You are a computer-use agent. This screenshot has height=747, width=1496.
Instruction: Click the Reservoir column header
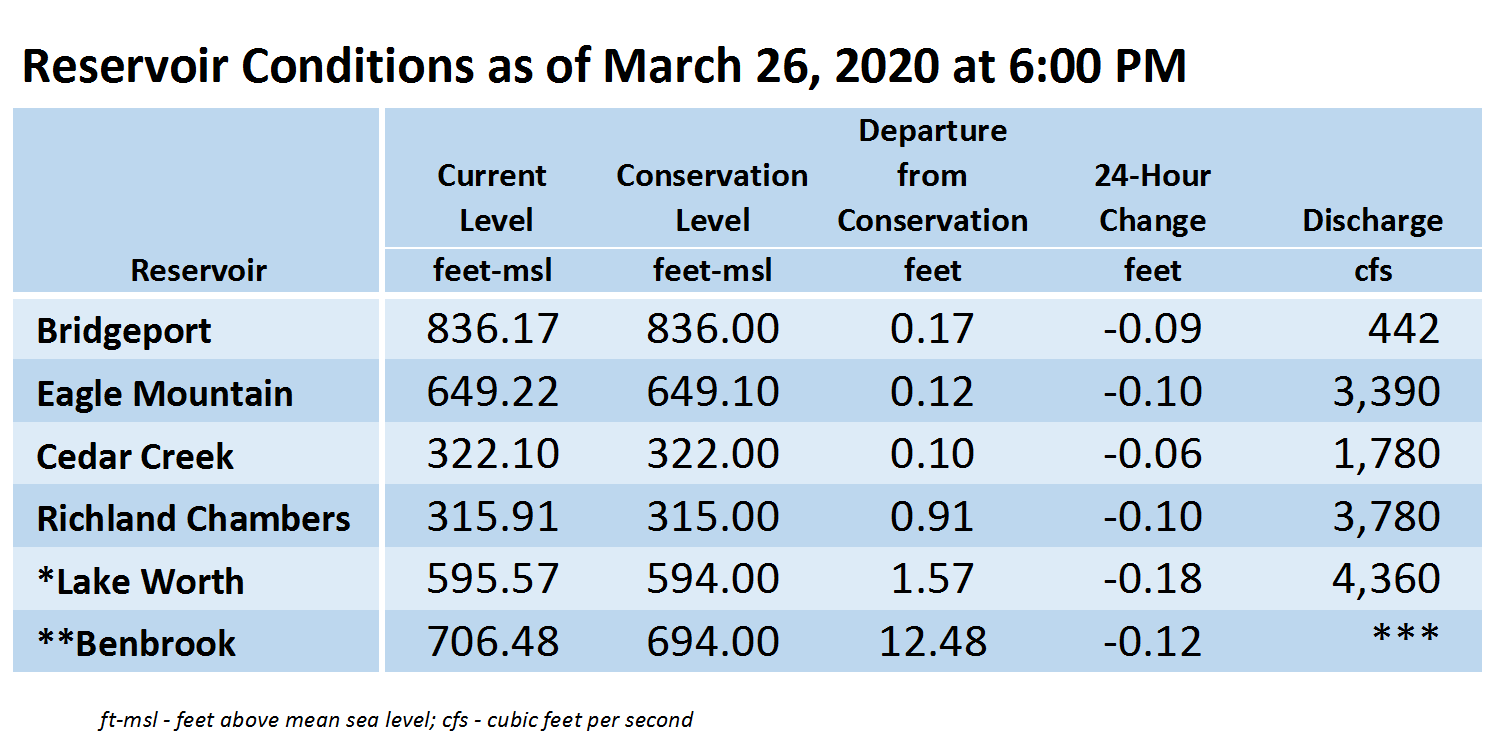pyautogui.click(x=198, y=270)
